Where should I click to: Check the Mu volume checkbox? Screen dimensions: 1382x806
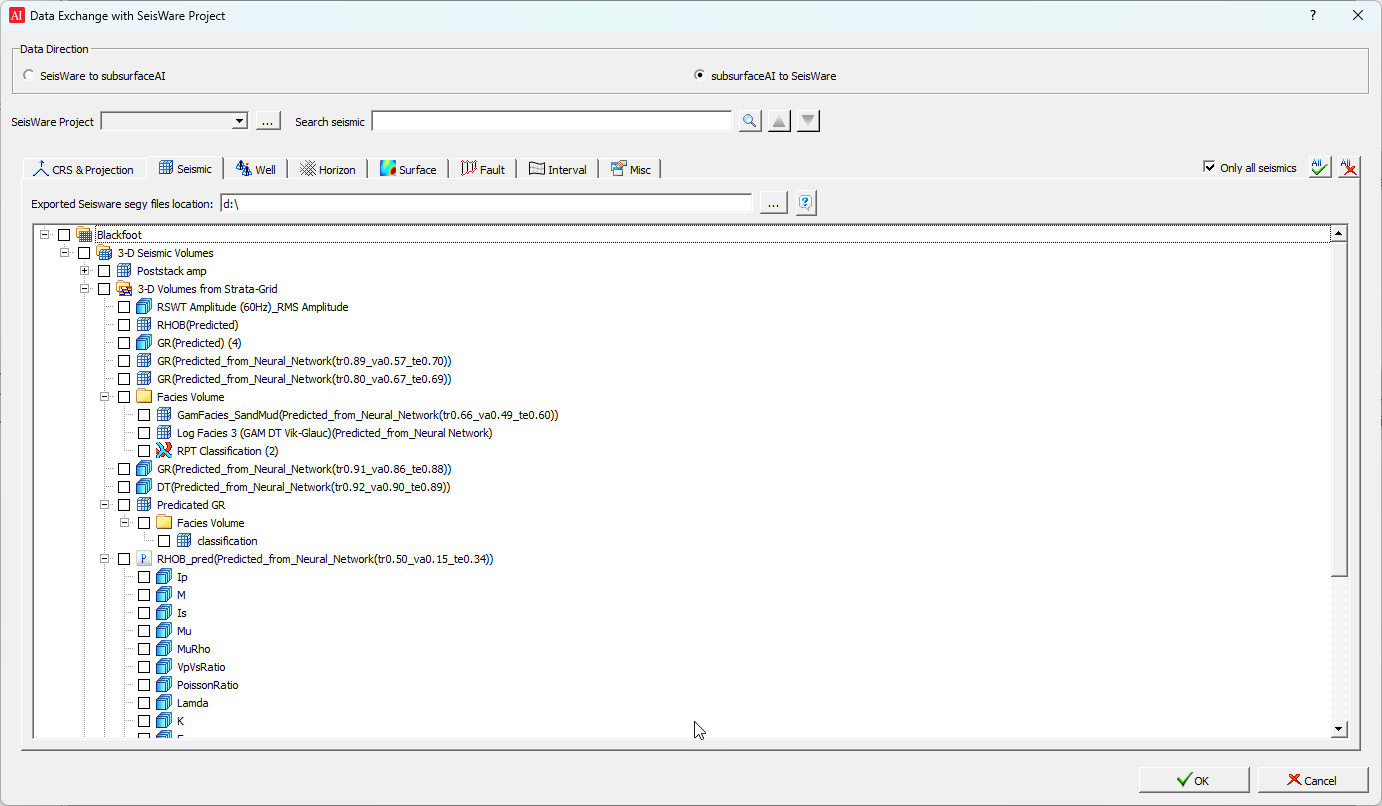[144, 631]
